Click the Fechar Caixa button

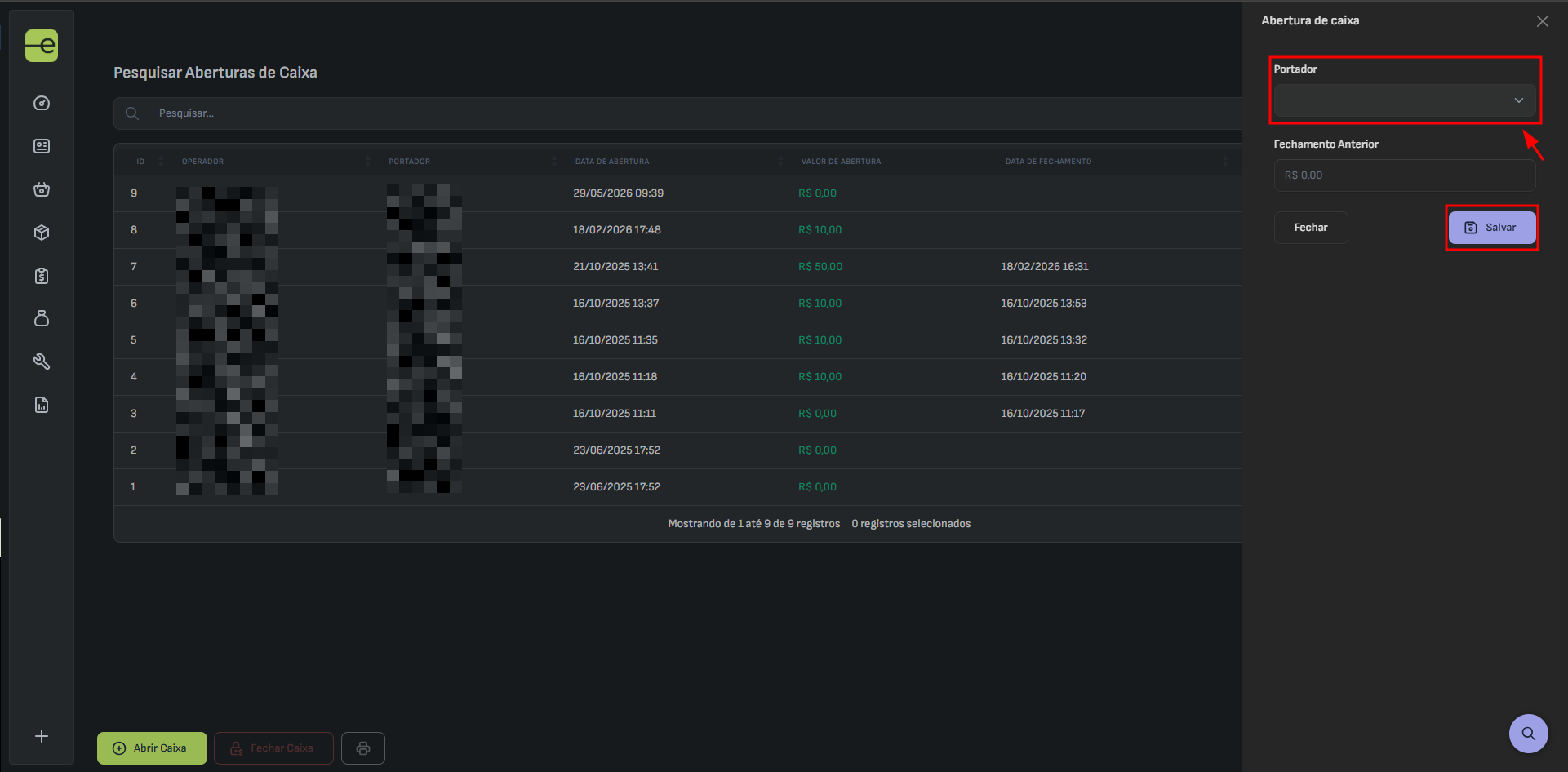pyautogui.click(x=273, y=748)
